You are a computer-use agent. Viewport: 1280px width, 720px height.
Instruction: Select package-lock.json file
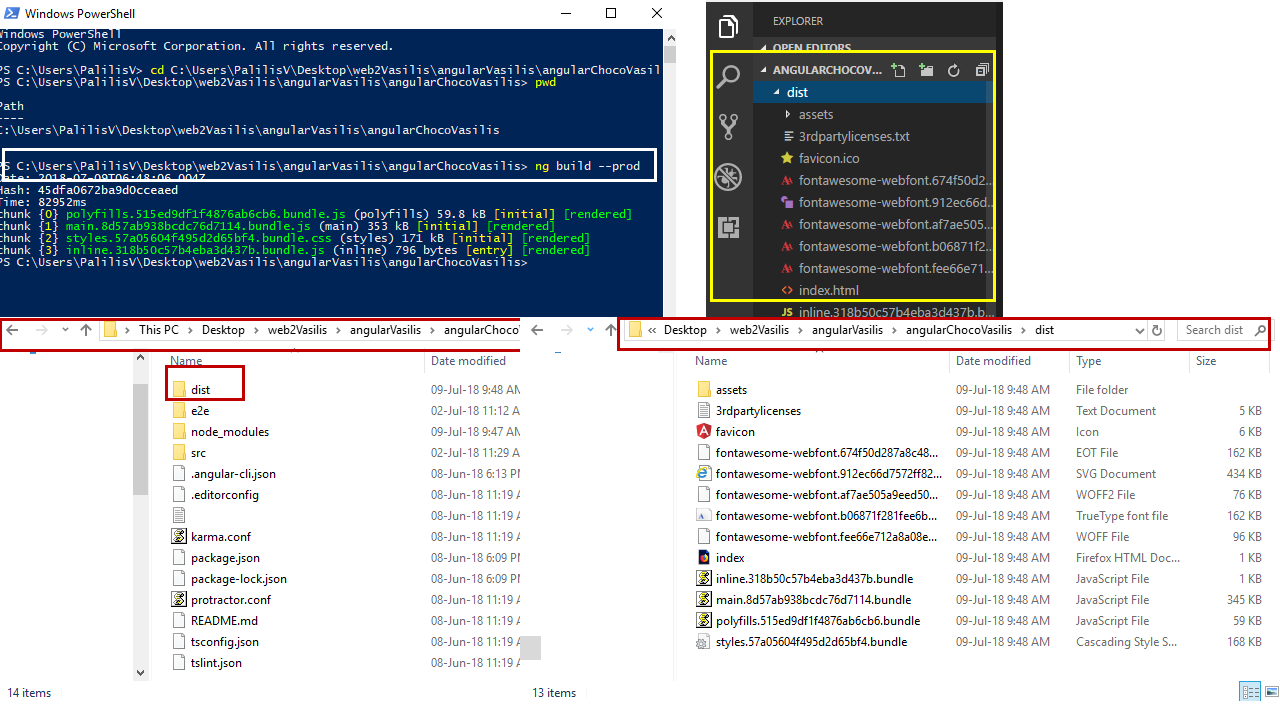(x=239, y=579)
